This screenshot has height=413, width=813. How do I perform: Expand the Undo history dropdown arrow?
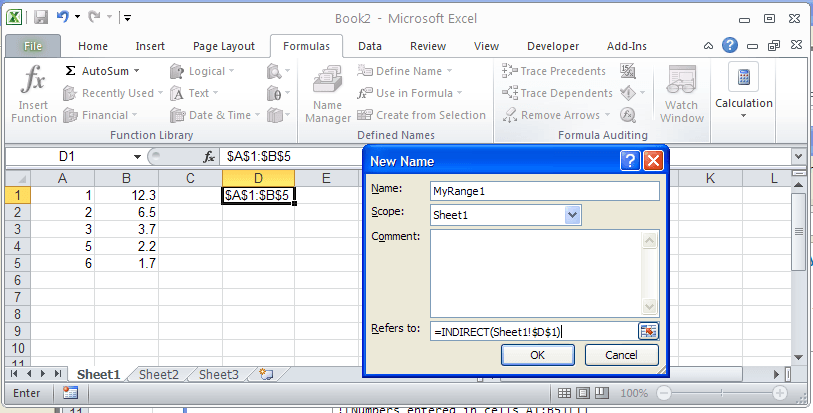click(x=77, y=18)
